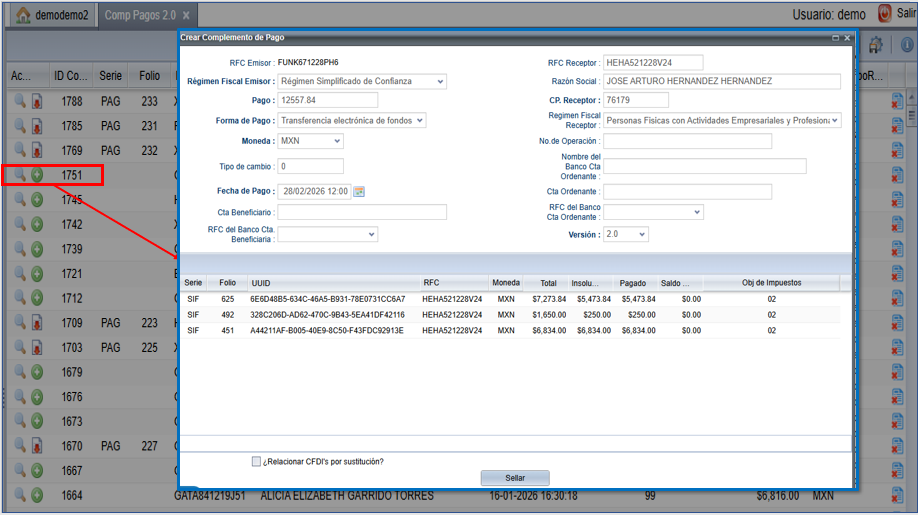Check the Relacionar CFDI's por sustitución box
918x515 pixels.
(257, 461)
